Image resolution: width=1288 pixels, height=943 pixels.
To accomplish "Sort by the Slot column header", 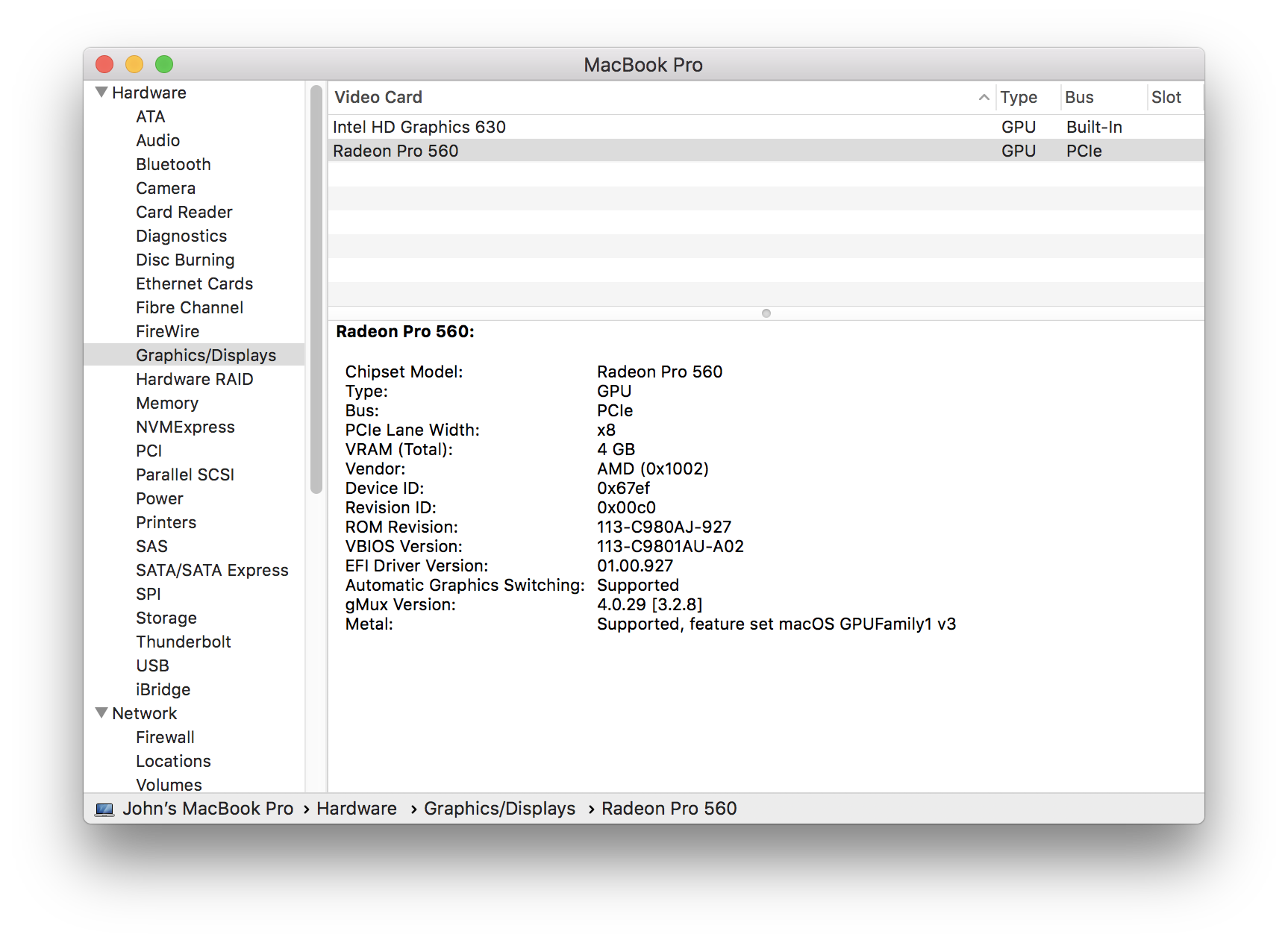I will tap(1166, 97).
